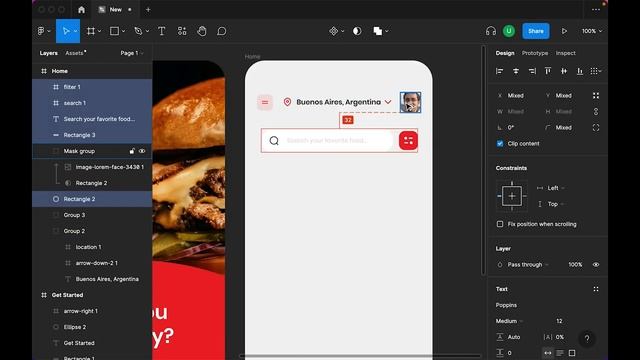Click Independent corners icon

pos(596,128)
